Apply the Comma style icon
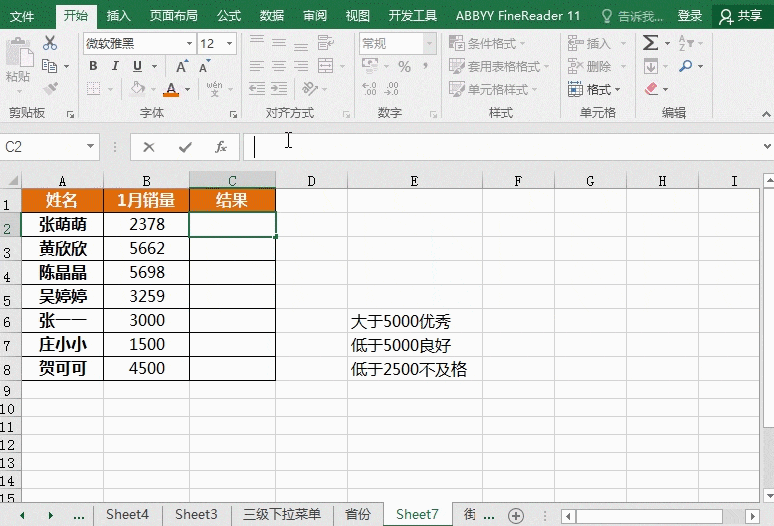This screenshot has width=774, height=526. pos(425,66)
